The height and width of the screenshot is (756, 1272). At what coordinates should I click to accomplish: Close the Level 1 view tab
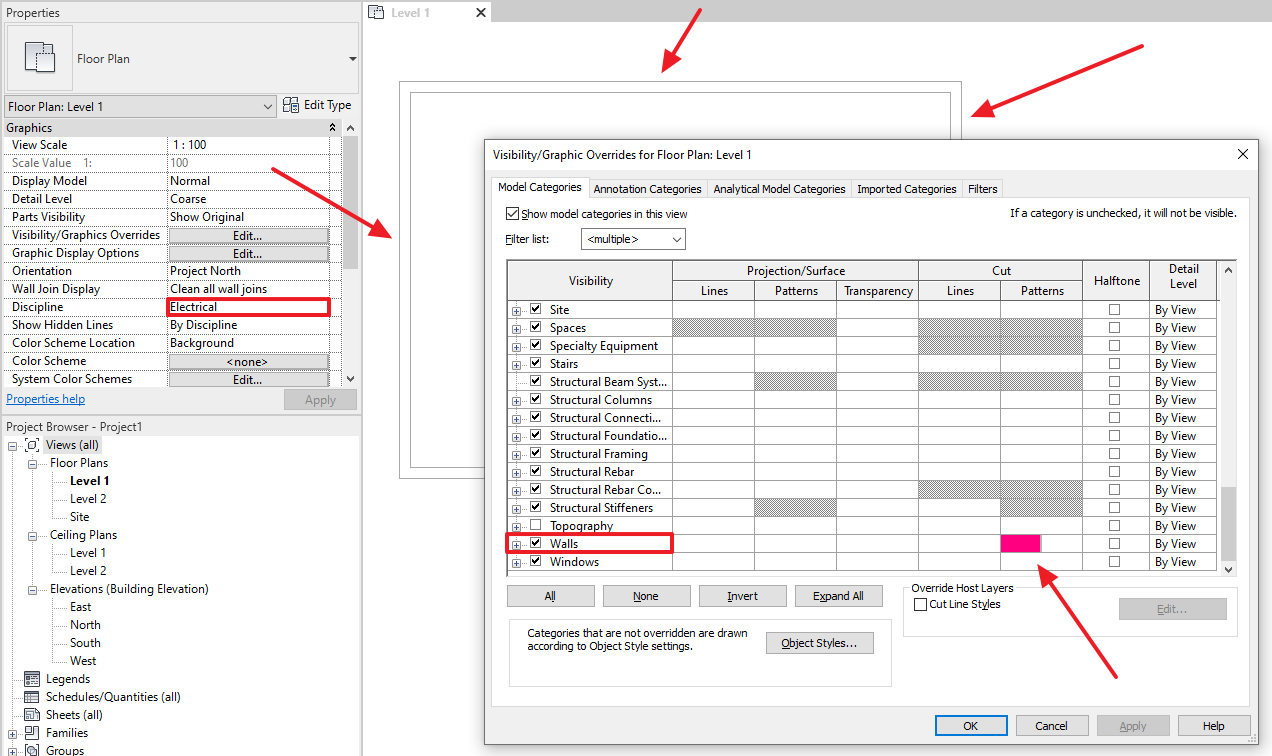pos(480,13)
